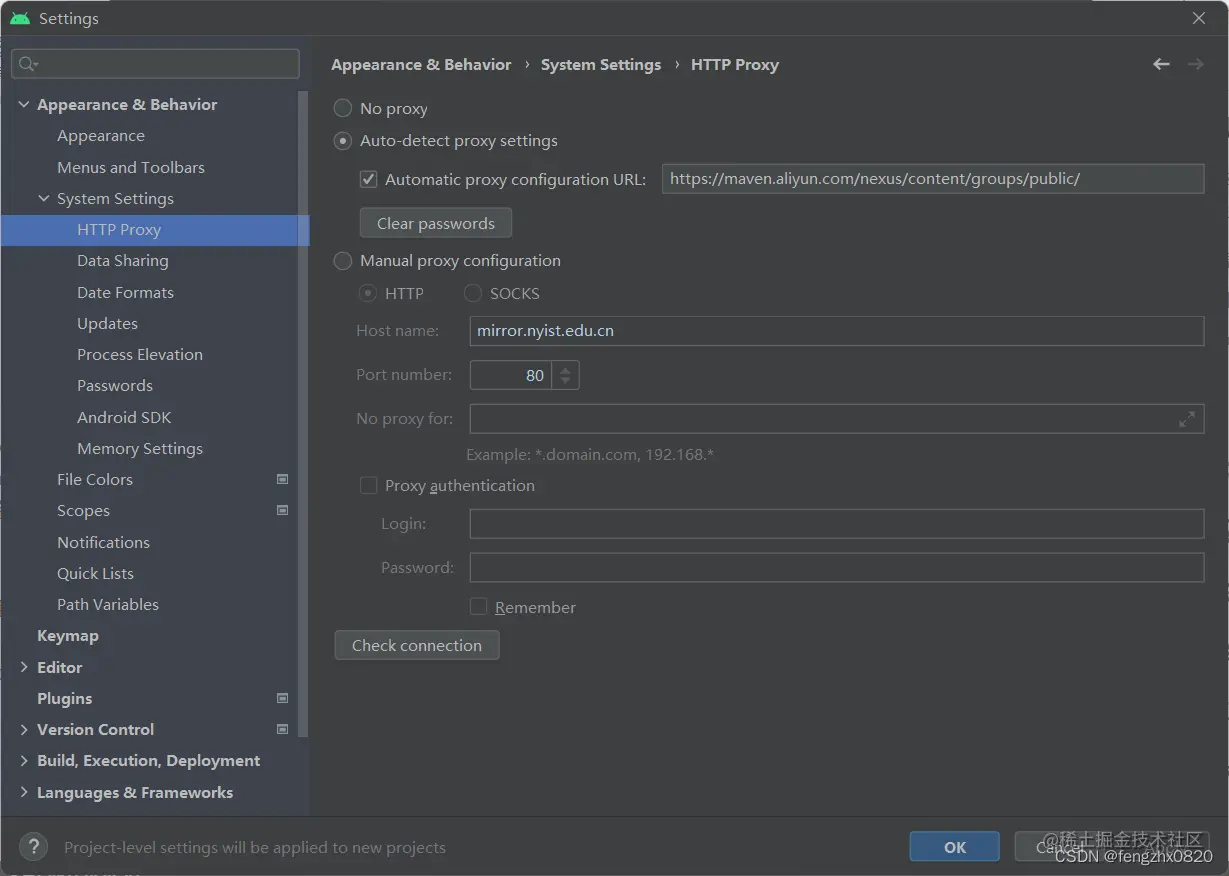Viewport: 1229px width, 876px height.
Task: Go to Memory Settings page
Action: tap(140, 448)
